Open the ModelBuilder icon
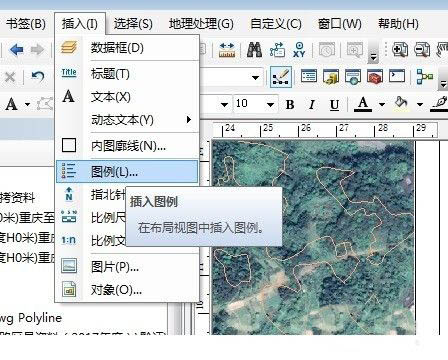The height and width of the screenshot is (360, 448). (424, 76)
